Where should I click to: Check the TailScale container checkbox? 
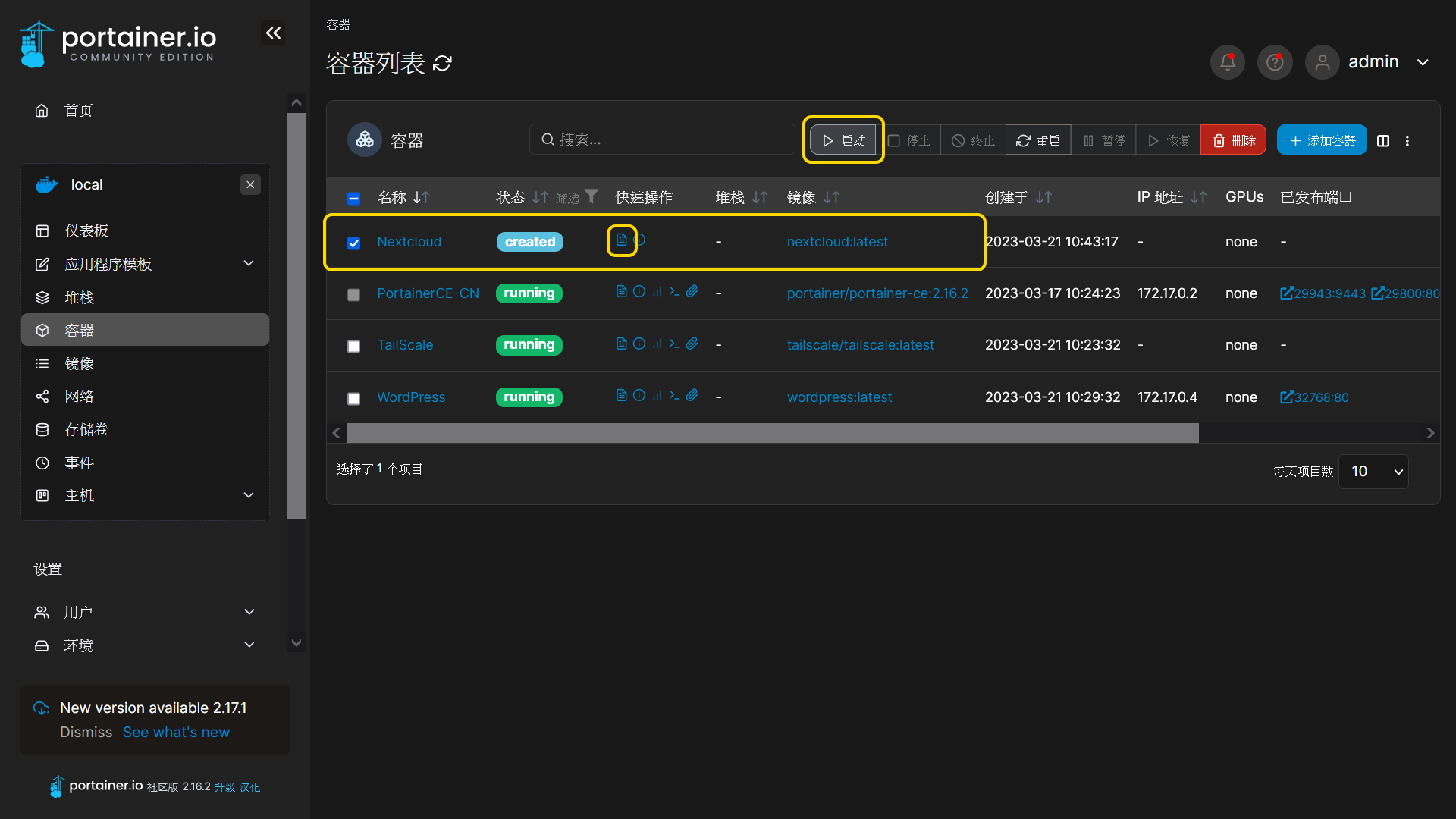tap(353, 346)
